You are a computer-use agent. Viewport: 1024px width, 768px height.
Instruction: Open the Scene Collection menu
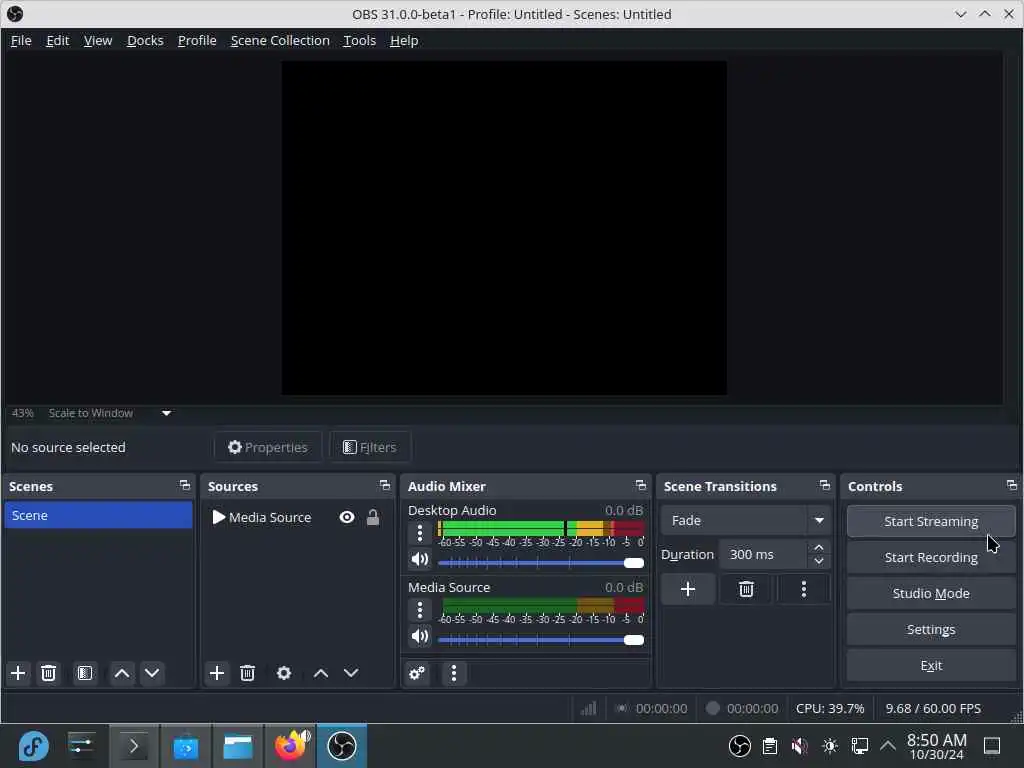tap(280, 40)
